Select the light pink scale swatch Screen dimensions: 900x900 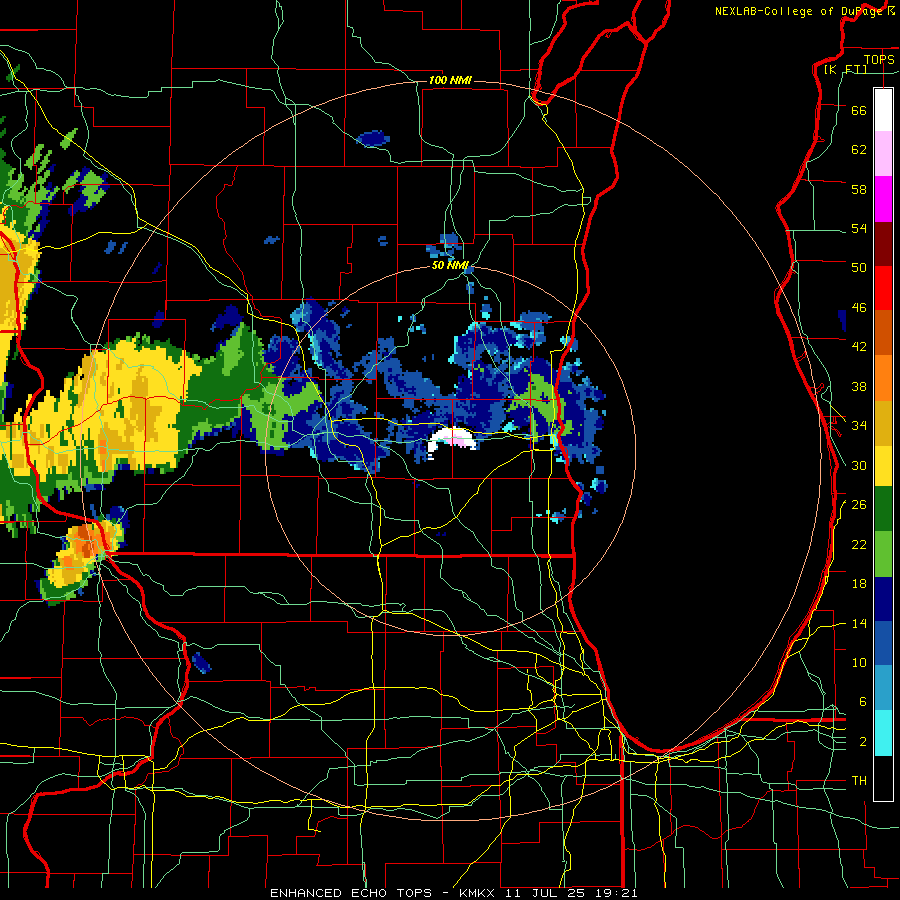(x=883, y=154)
